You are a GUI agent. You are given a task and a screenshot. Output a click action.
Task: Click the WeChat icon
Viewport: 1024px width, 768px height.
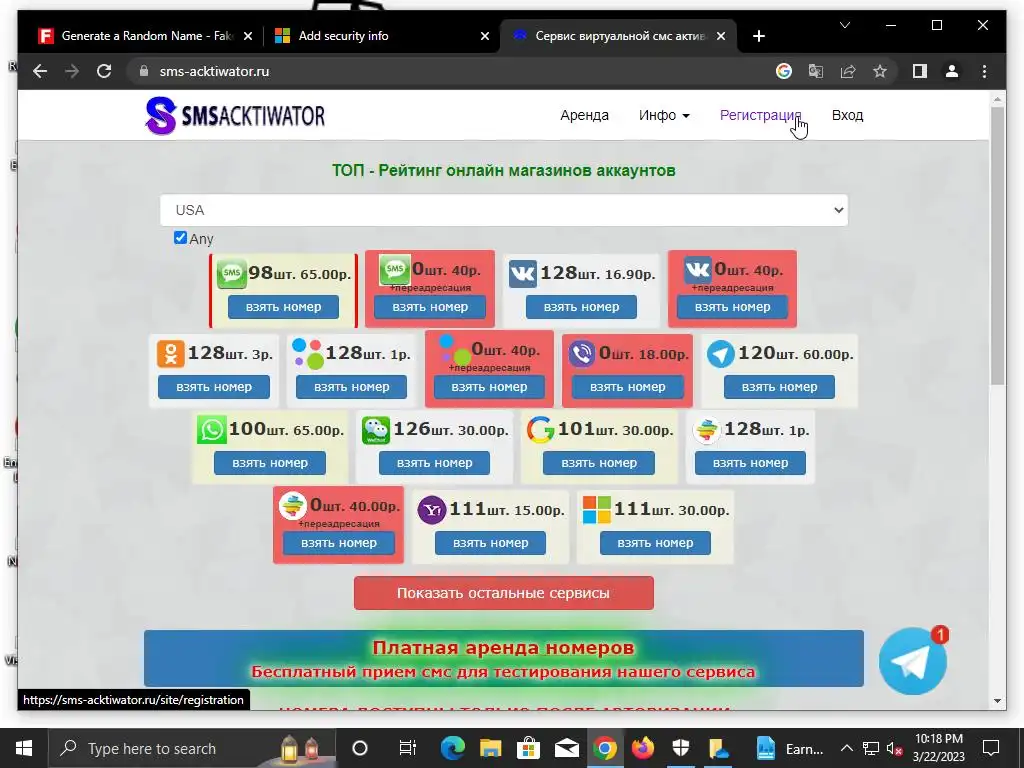(x=376, y=430)
